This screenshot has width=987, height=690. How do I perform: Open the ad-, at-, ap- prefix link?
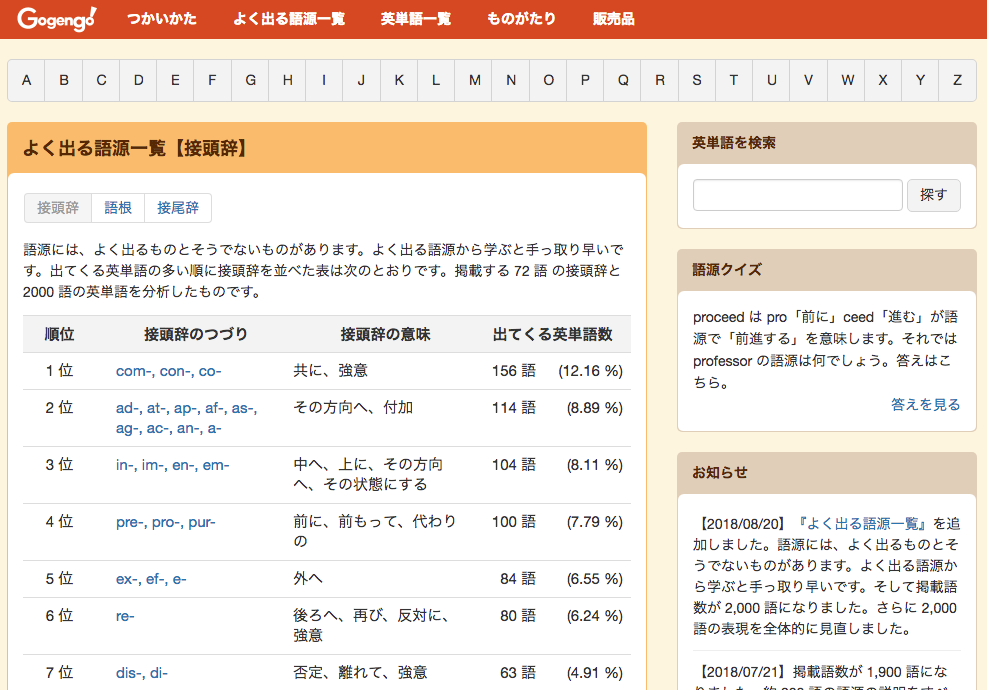186,418
